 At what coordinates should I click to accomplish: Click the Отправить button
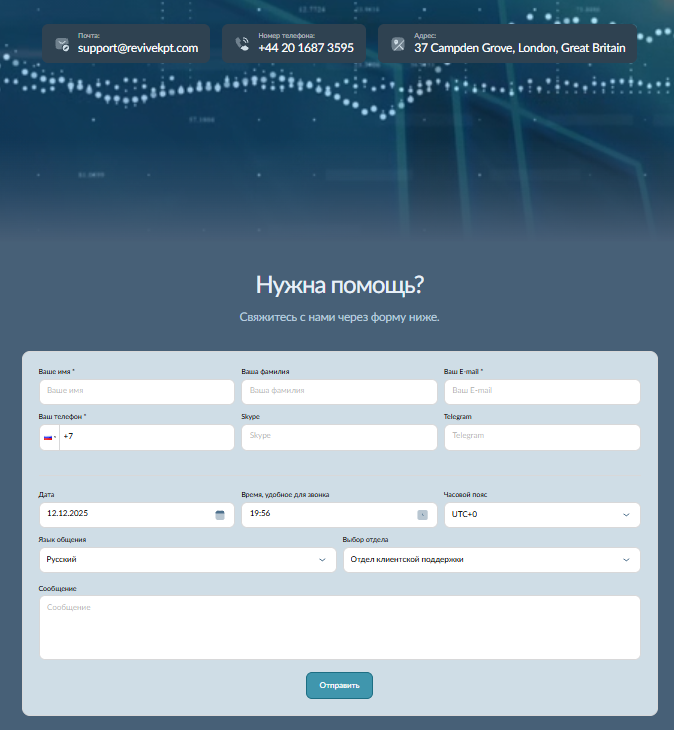[339, 685]
